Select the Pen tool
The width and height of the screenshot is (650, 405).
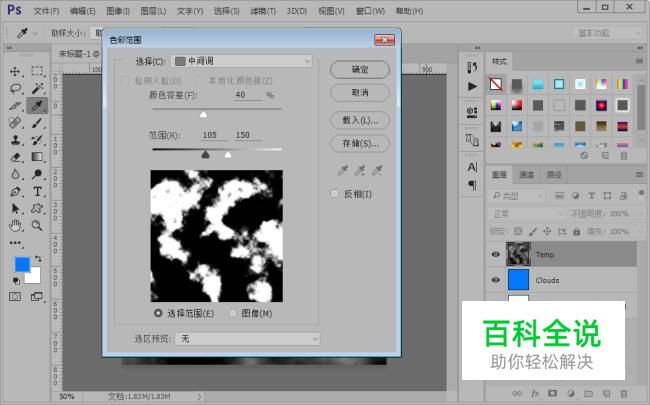coord(15,192)
